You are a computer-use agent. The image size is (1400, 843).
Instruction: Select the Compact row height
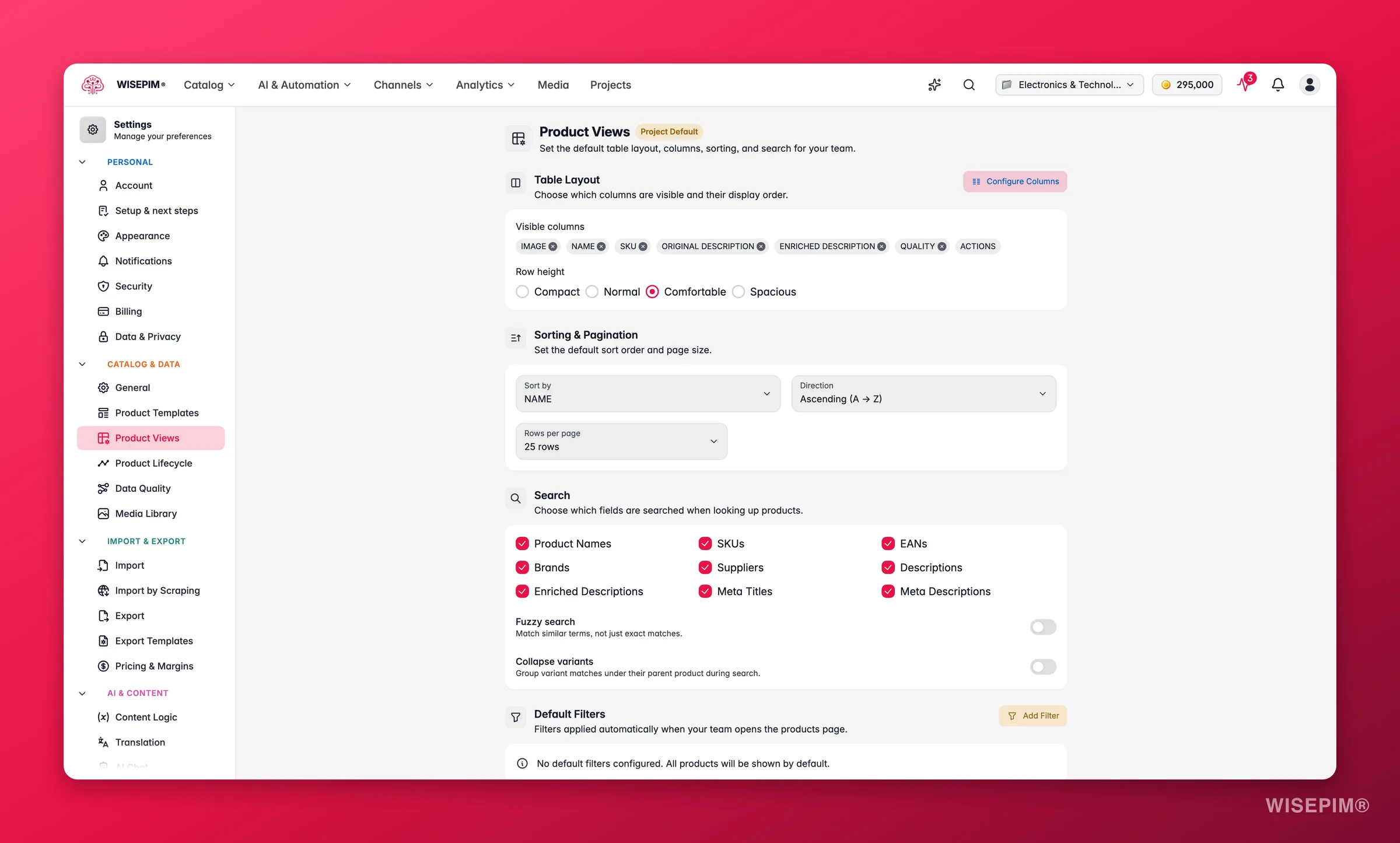pyautogui.click(x=522, y=292)
